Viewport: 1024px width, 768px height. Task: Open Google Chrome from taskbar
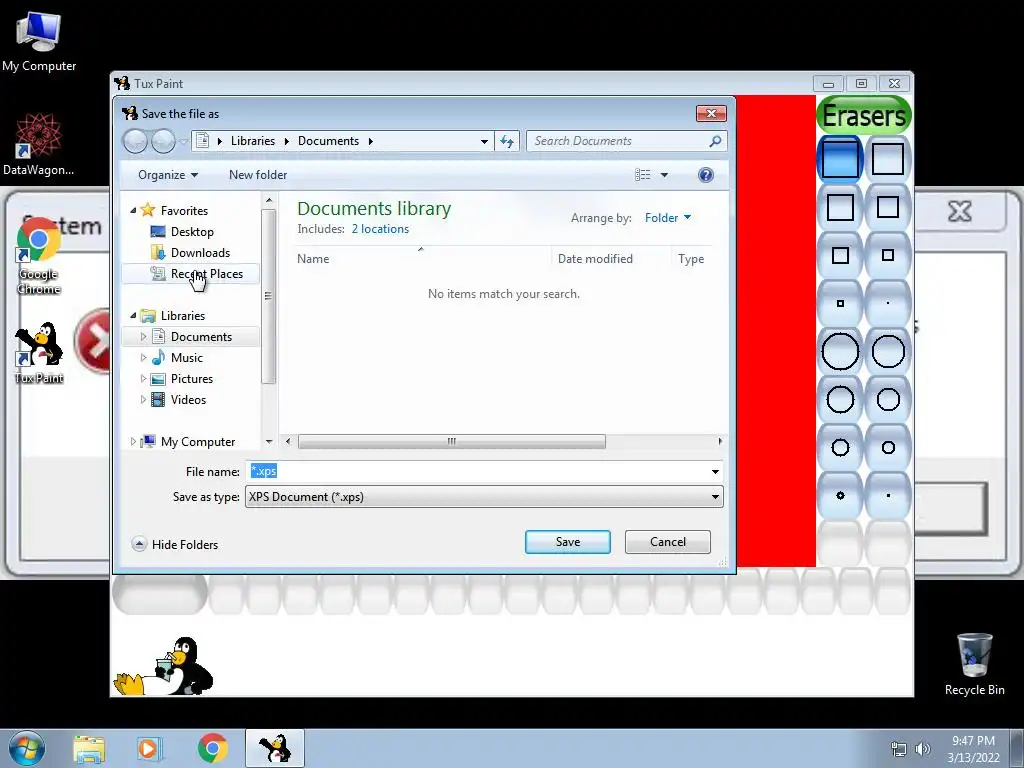tap(212, 749)
